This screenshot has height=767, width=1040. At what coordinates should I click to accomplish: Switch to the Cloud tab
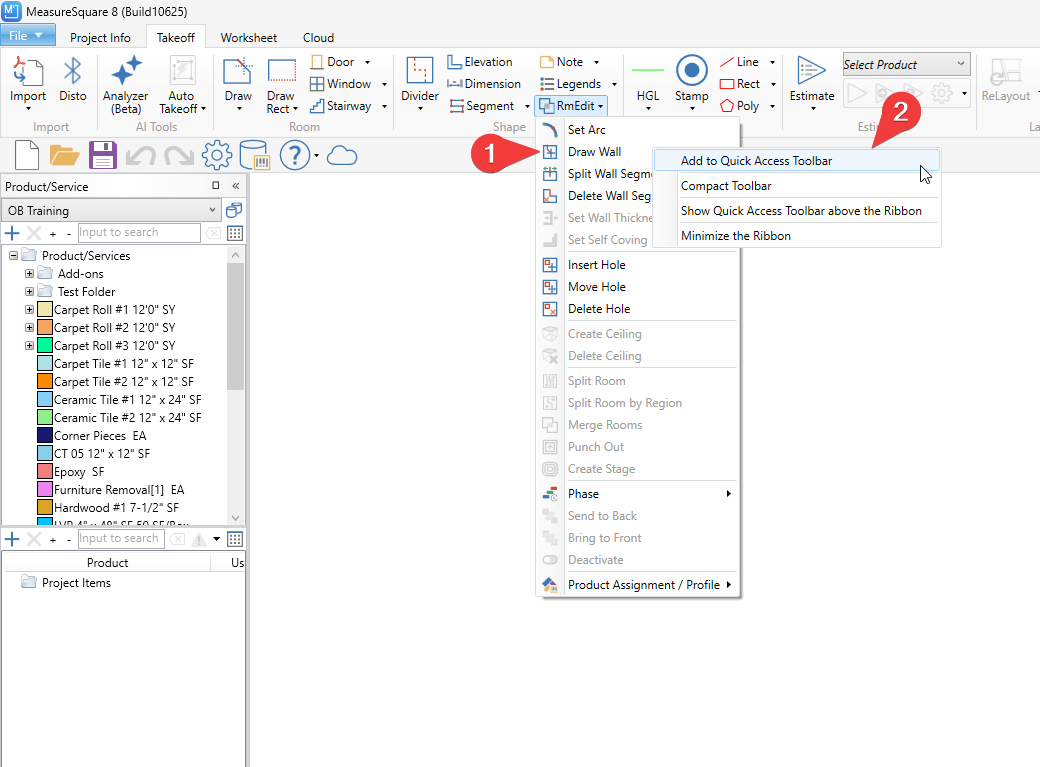(318, 38)
